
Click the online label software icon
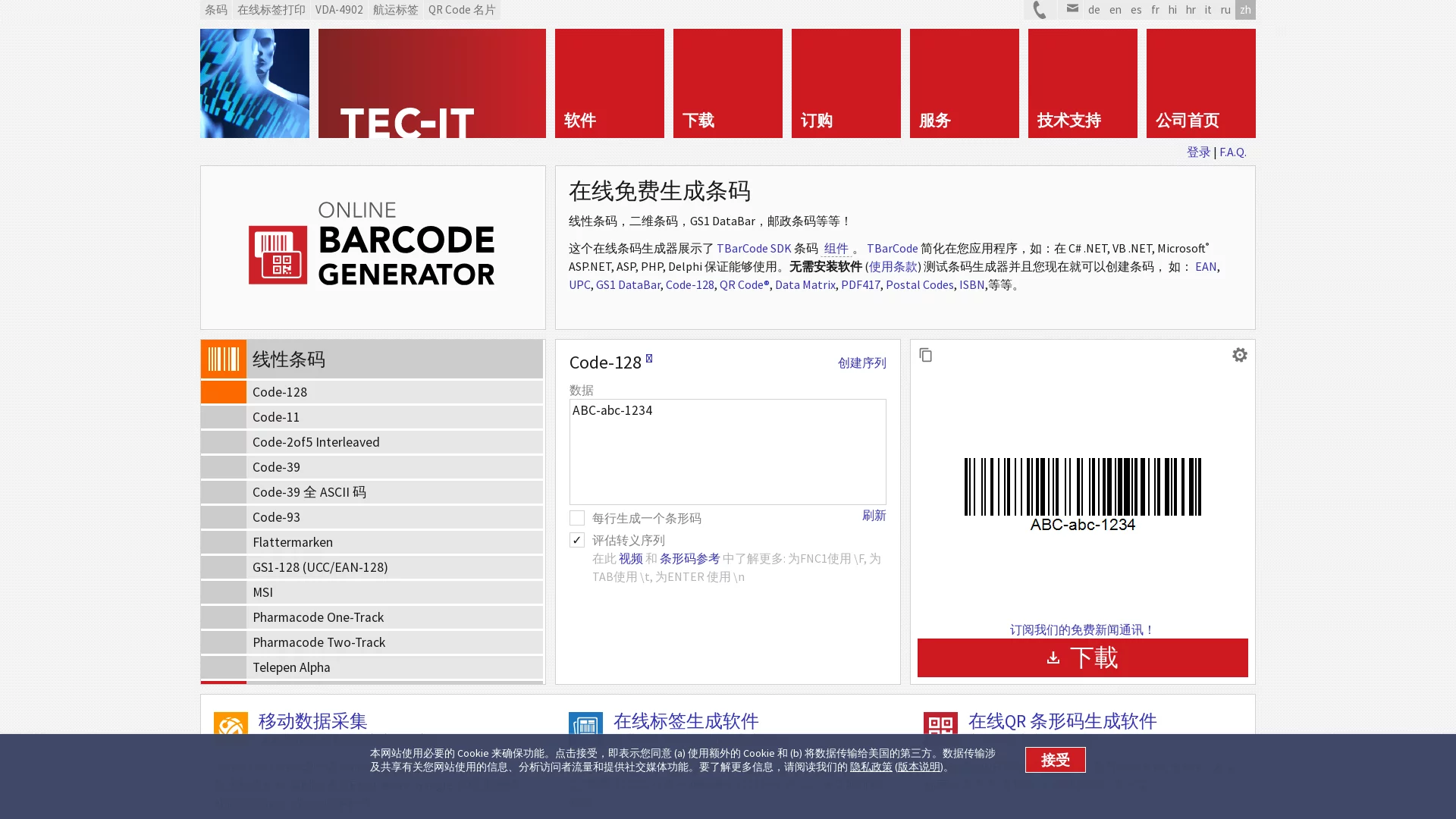[x=585, y=725]
